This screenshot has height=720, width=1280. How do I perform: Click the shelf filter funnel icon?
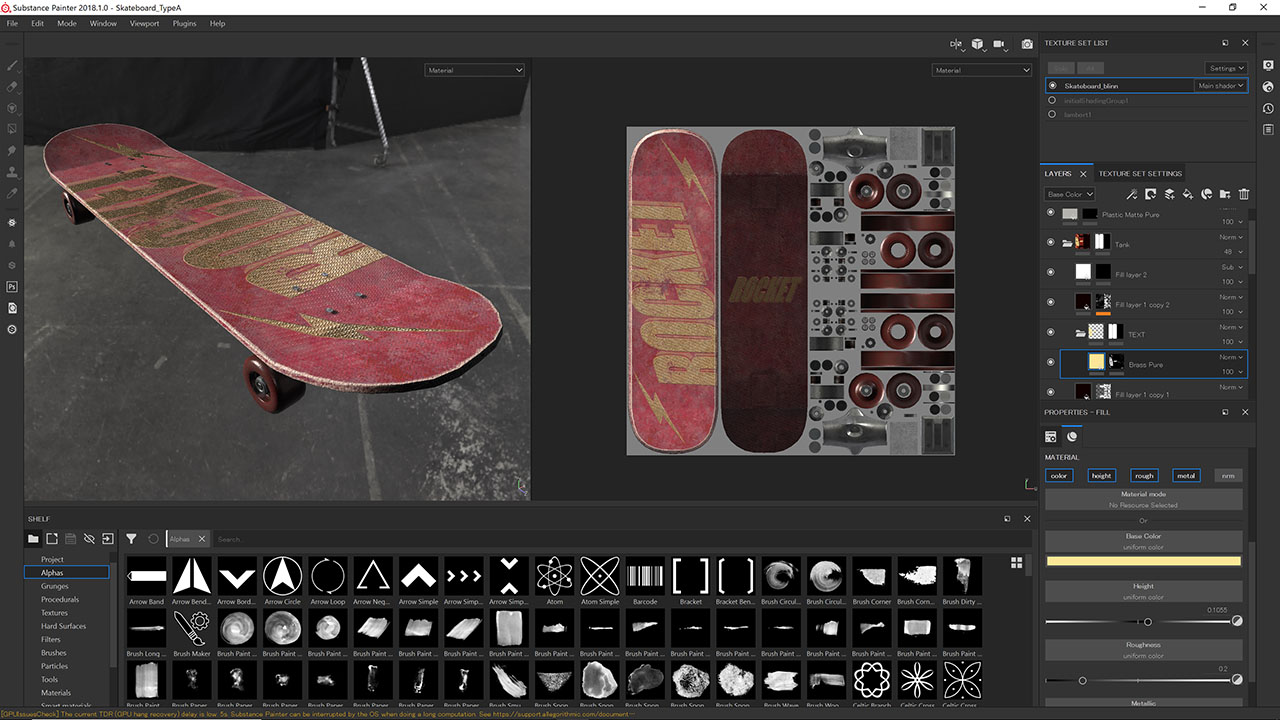click(131, 539)
